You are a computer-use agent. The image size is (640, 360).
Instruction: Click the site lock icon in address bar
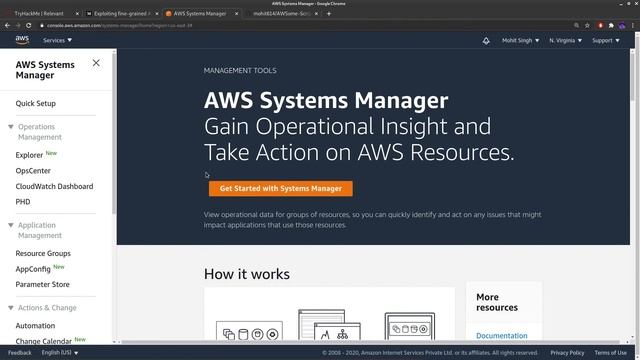click(x=42, y=25)
